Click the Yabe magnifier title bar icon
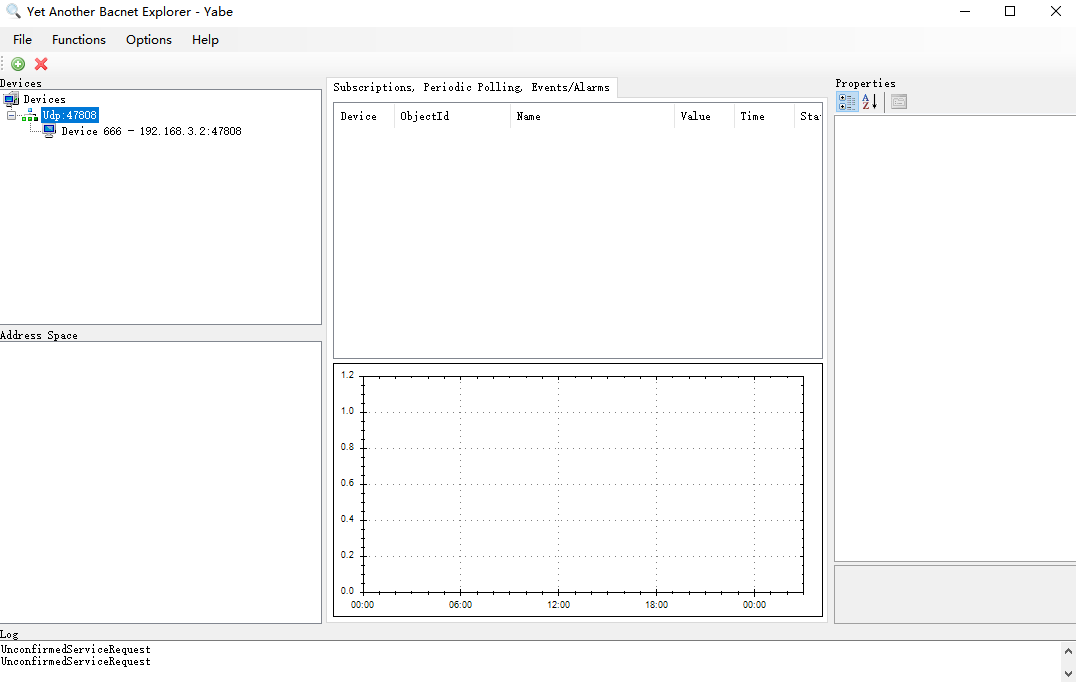 13,12
